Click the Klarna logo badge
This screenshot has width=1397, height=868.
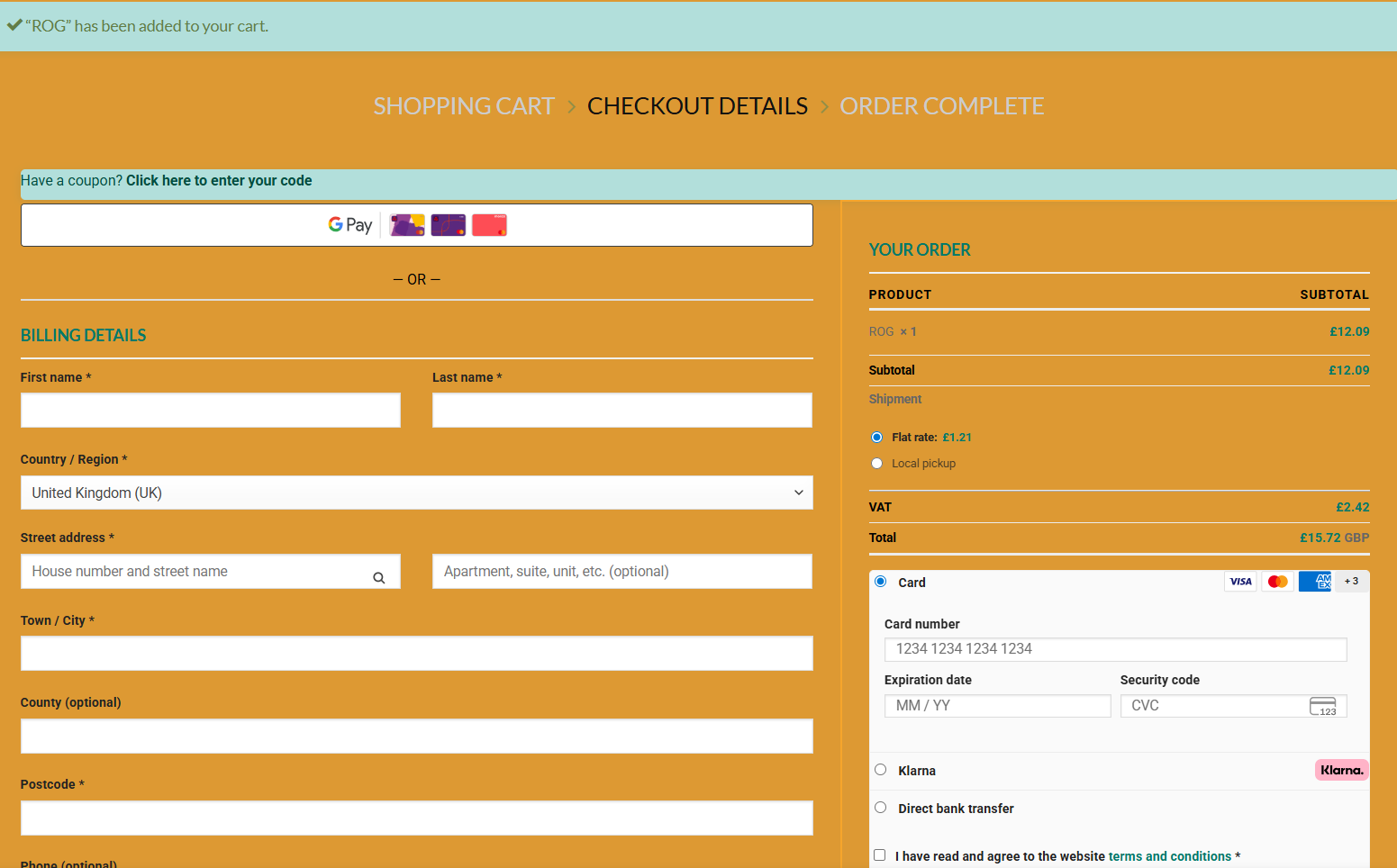1341,770
